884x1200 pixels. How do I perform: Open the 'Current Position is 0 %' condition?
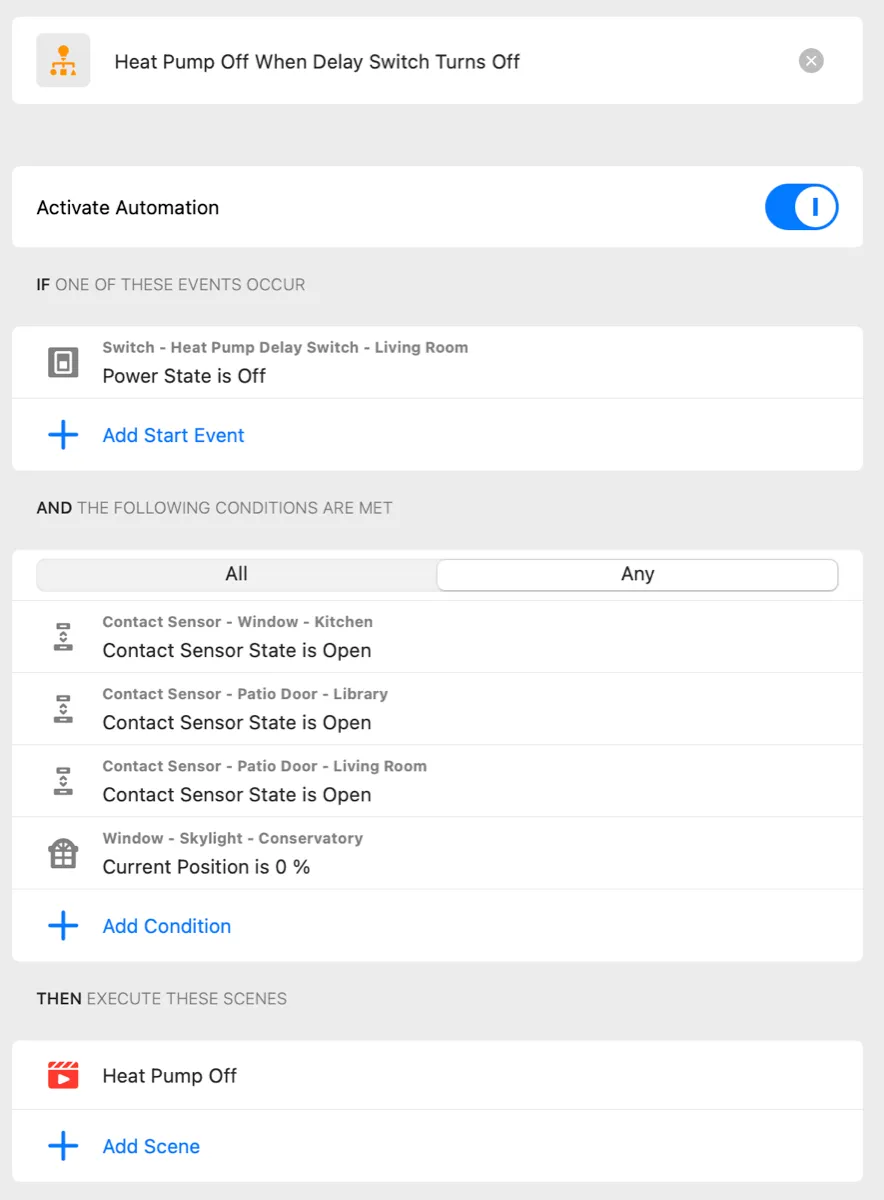437,853
